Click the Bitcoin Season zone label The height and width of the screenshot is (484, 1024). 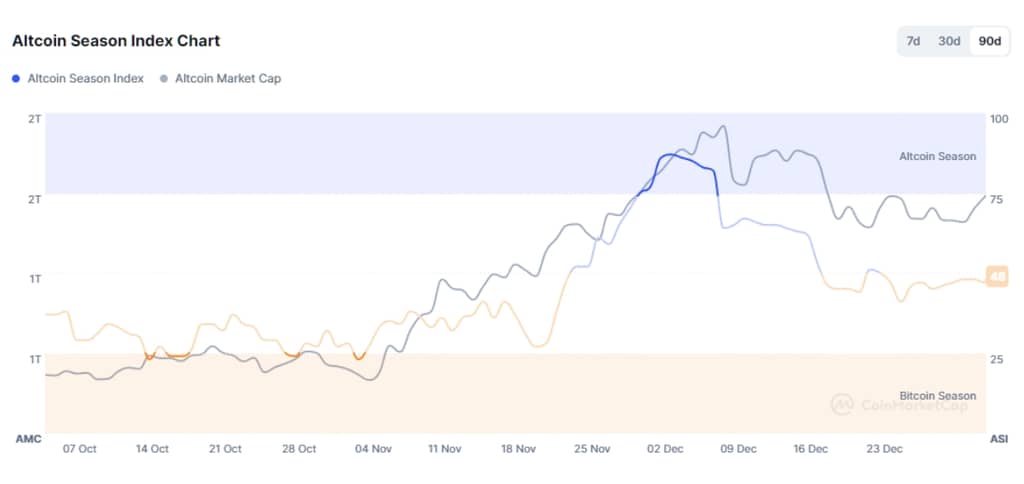[x=937, y=396]
